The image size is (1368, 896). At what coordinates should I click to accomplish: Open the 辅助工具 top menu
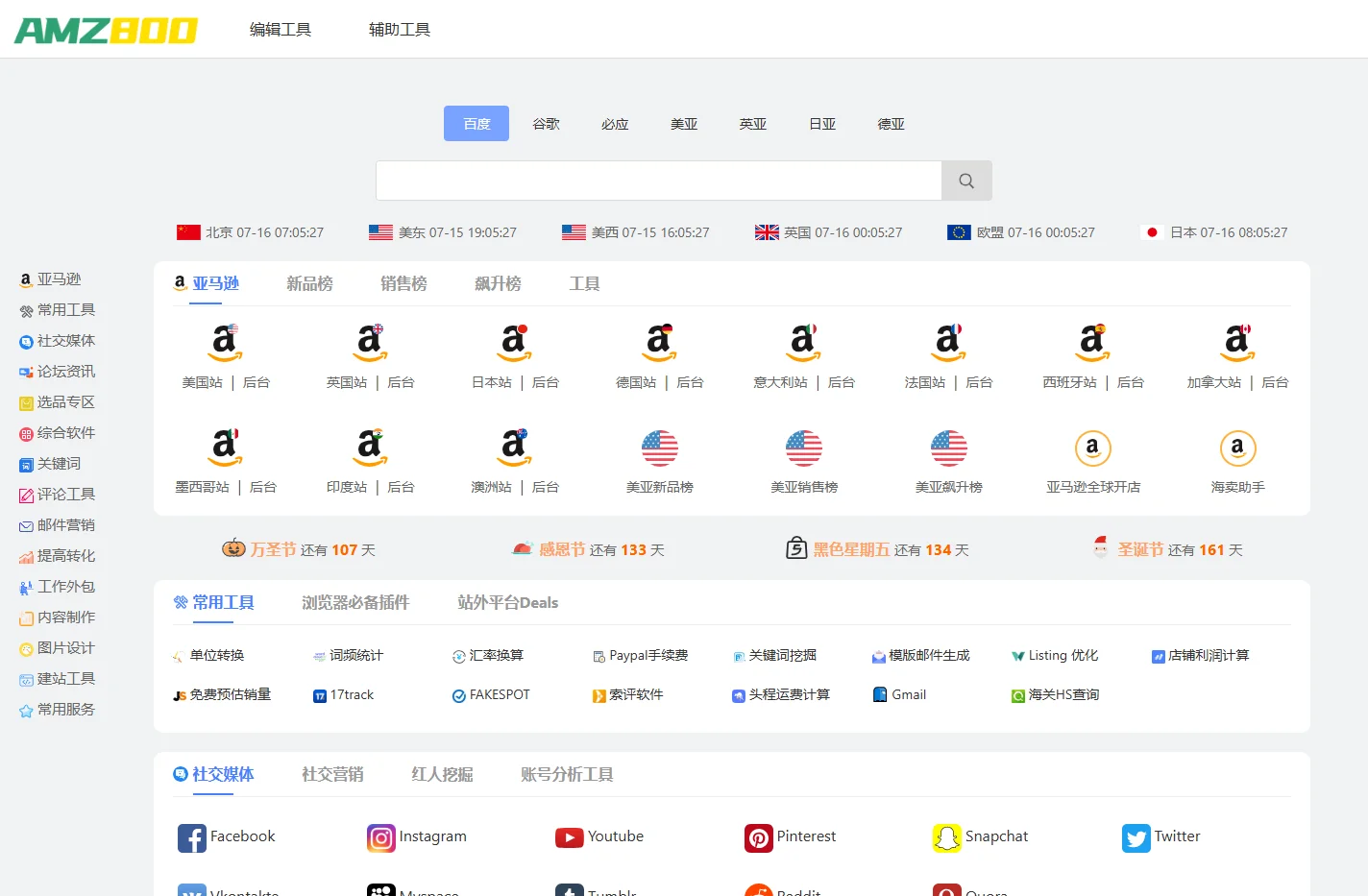[x=400, y=30]
